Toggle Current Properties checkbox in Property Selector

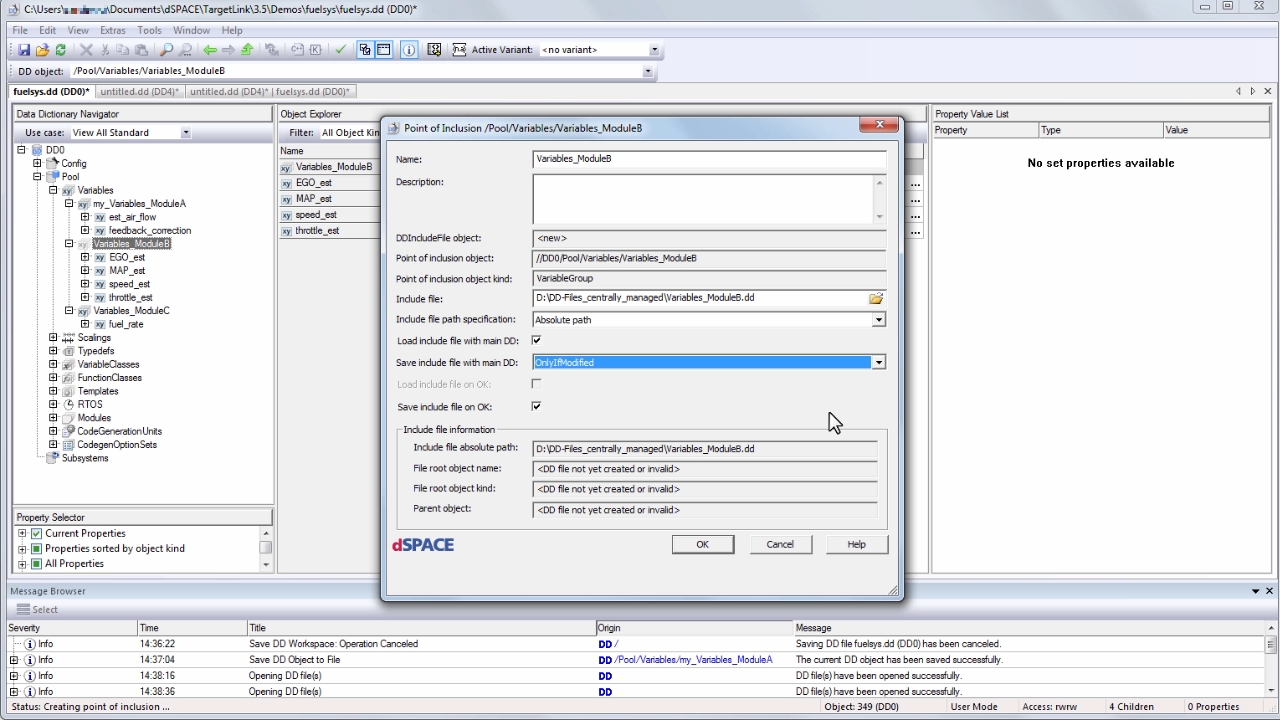click(37, 533)
